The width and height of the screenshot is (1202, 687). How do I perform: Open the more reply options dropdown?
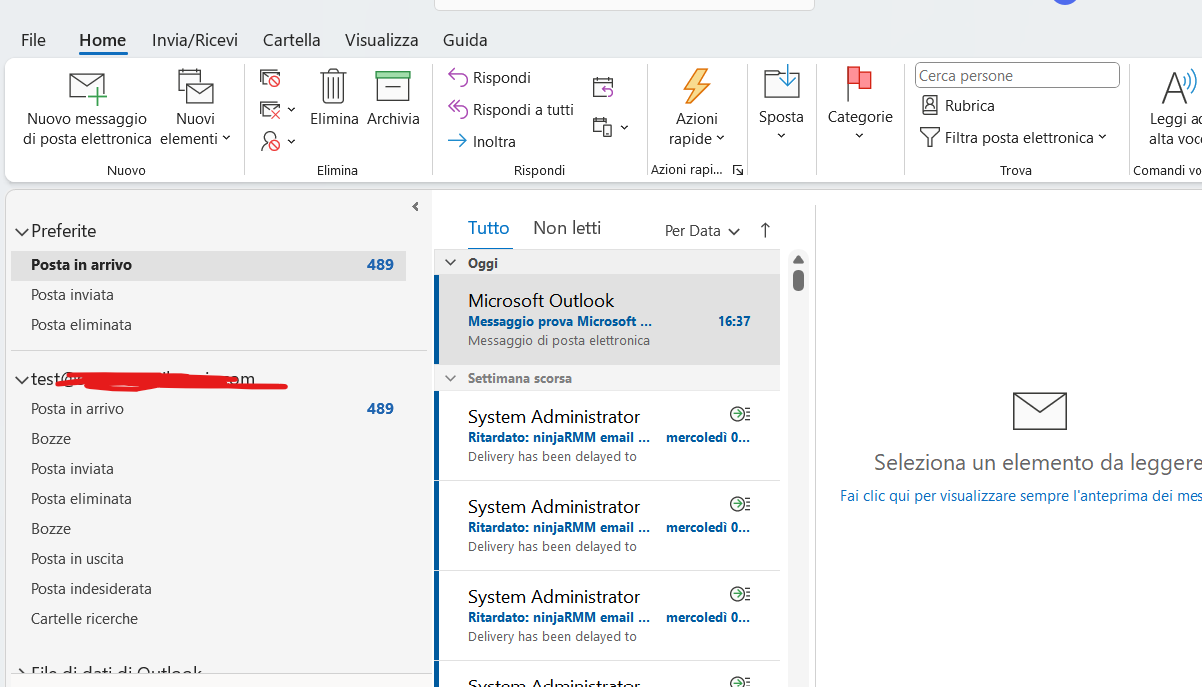click(x=610, y=127)
